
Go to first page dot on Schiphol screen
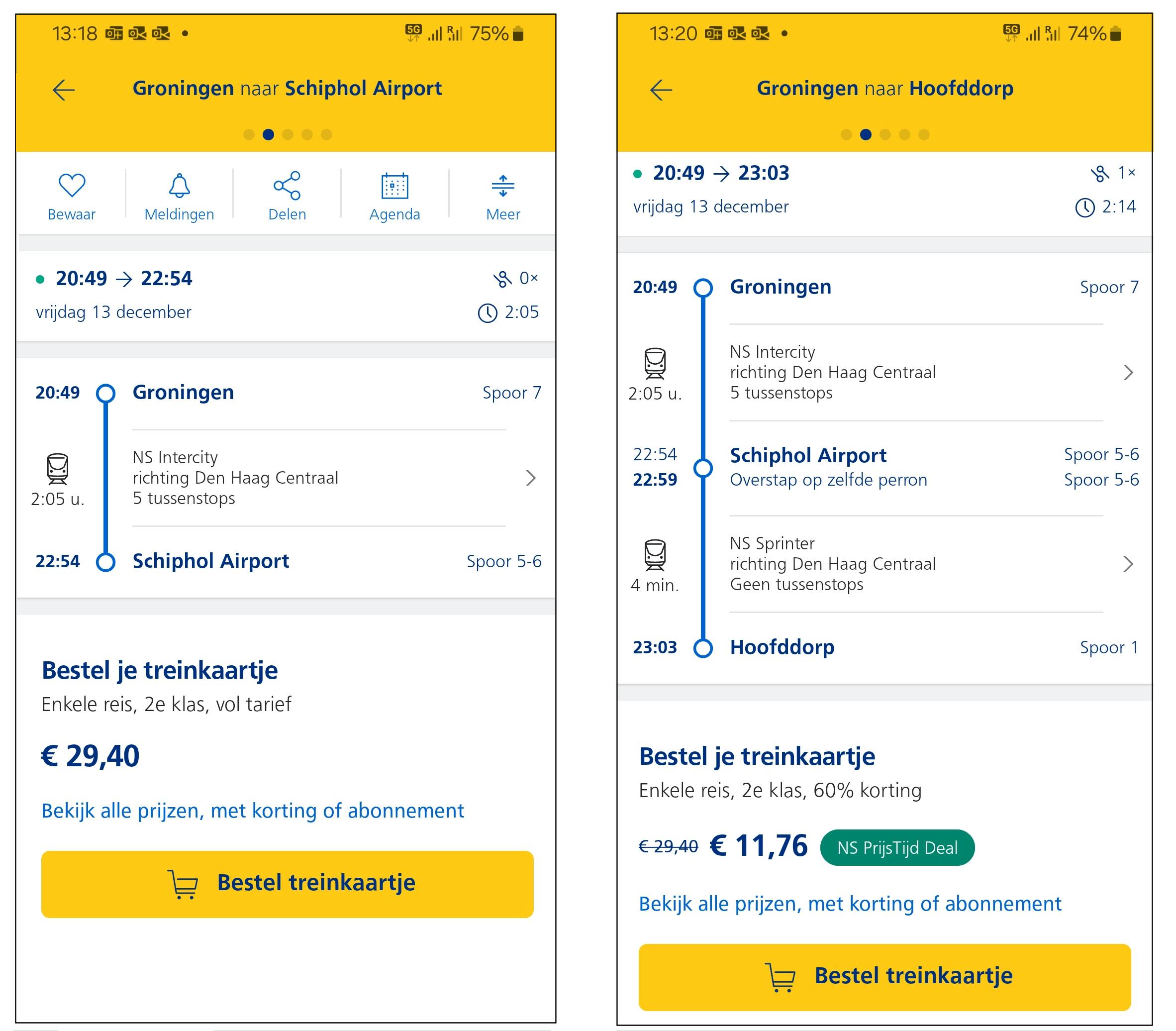pyautogui.click(x=249, y=135)
